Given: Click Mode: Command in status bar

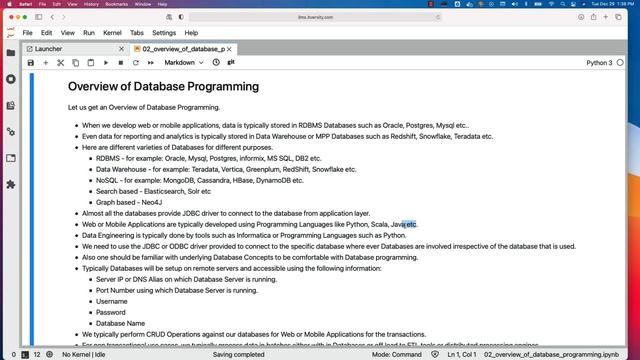Looking at the screenshot, I should (396, 355).
